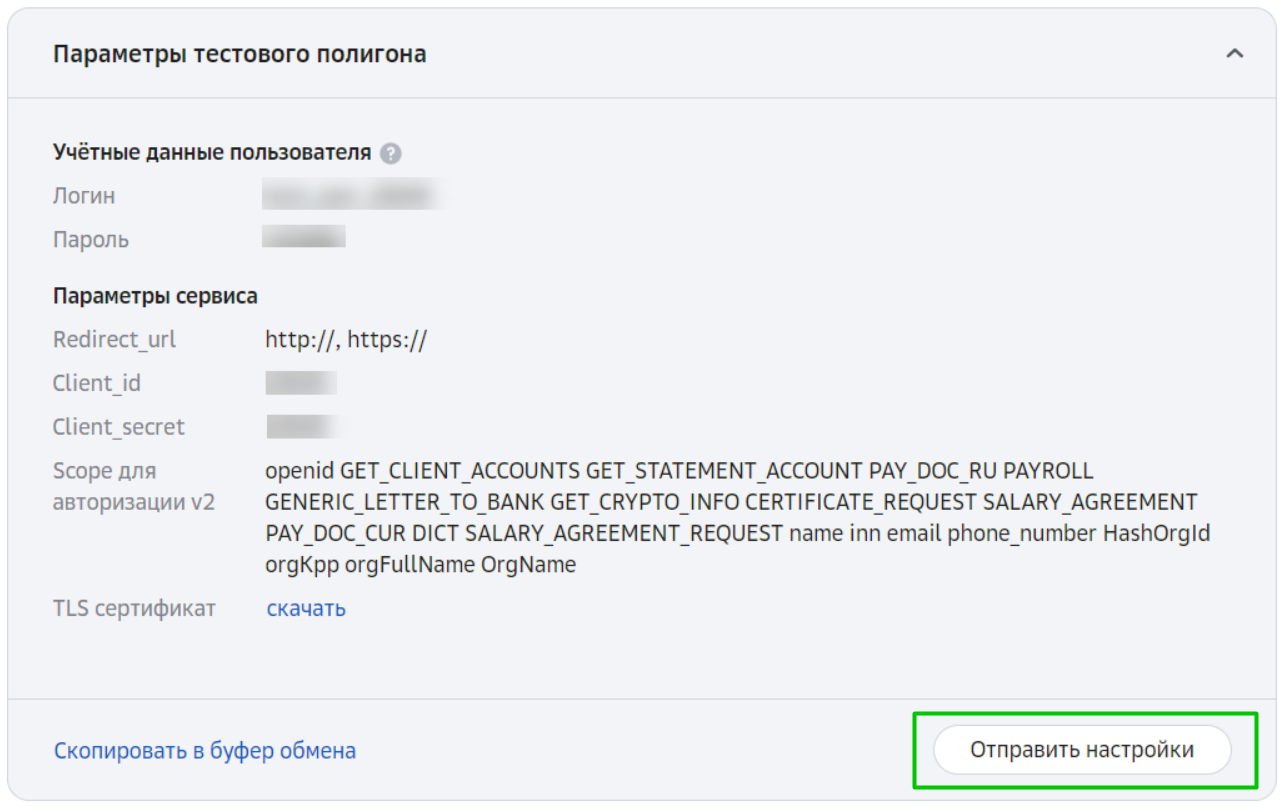Open the help icon beside Учётные данные пользователя
The width and height of the screenshot is (1282, 809).
(x=391, y=153)
